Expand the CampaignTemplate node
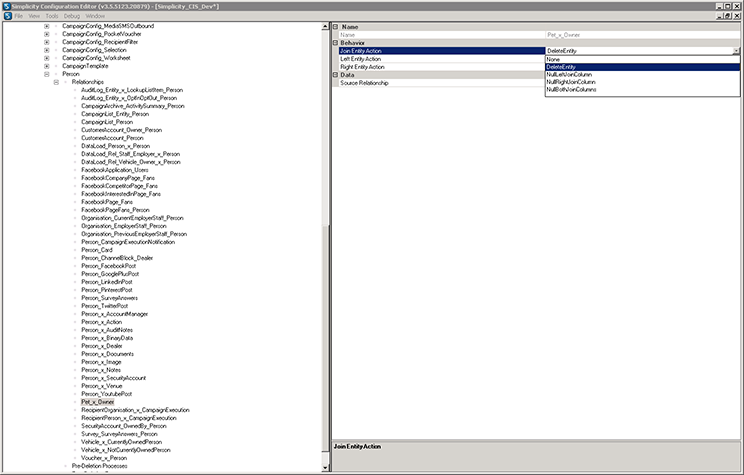 (46, 65)
